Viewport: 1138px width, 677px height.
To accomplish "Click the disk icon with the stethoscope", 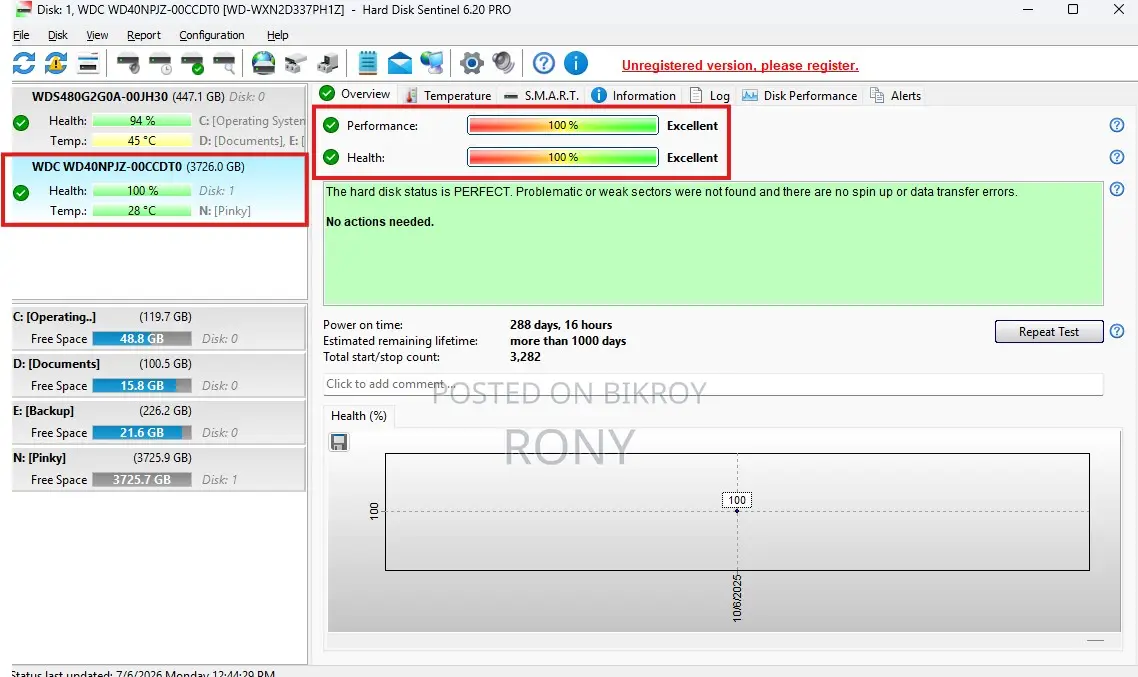I will 128,64.
